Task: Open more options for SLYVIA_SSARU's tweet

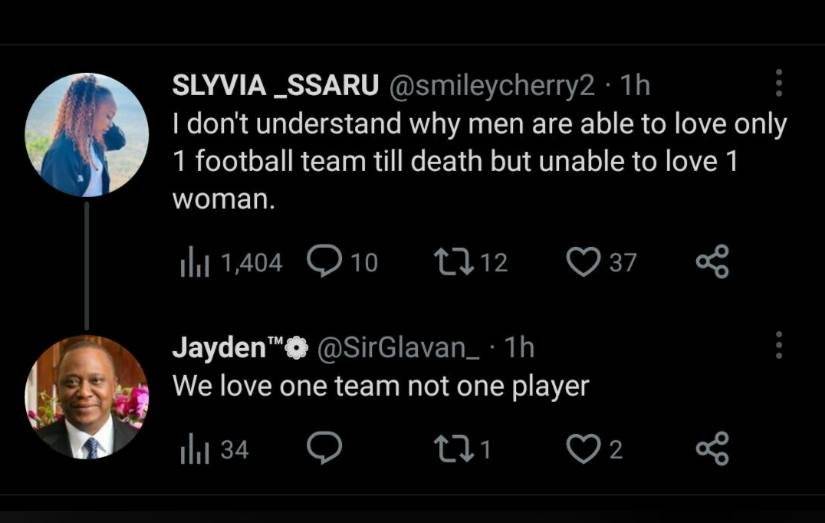Action: (x=779, y=83)
